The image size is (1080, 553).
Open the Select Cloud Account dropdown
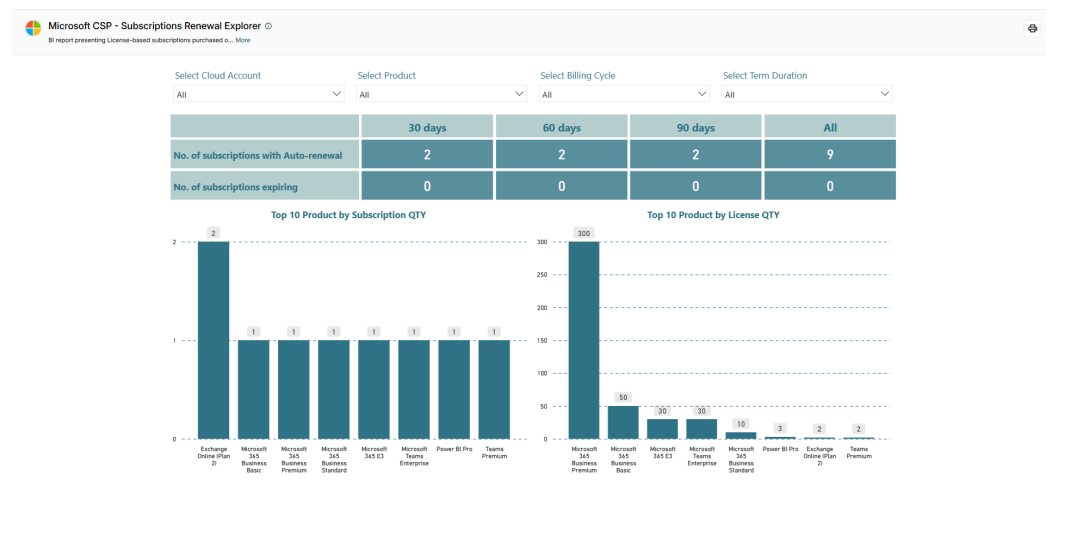coord(258,94)
